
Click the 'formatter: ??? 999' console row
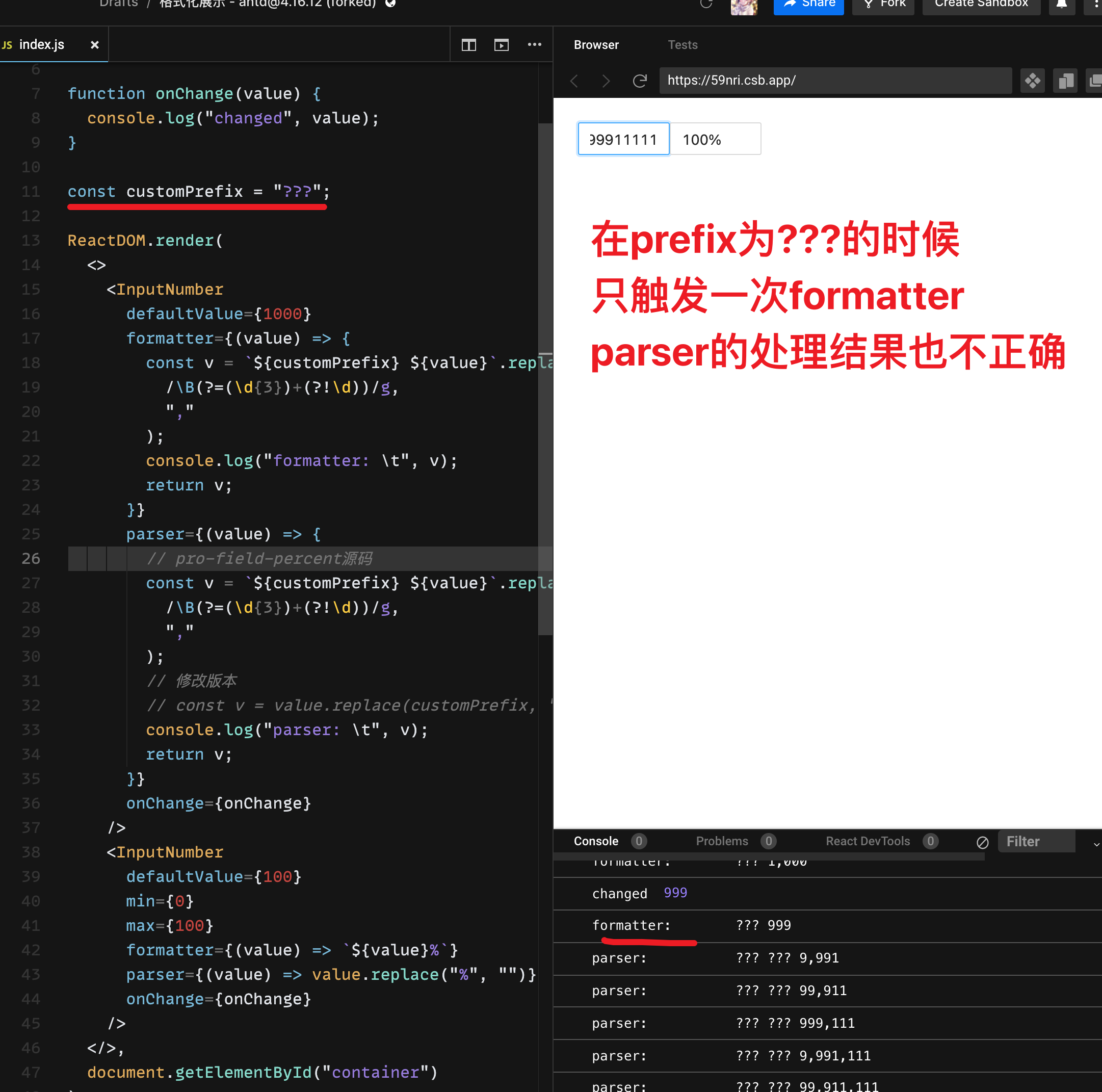tap(827, 925)
